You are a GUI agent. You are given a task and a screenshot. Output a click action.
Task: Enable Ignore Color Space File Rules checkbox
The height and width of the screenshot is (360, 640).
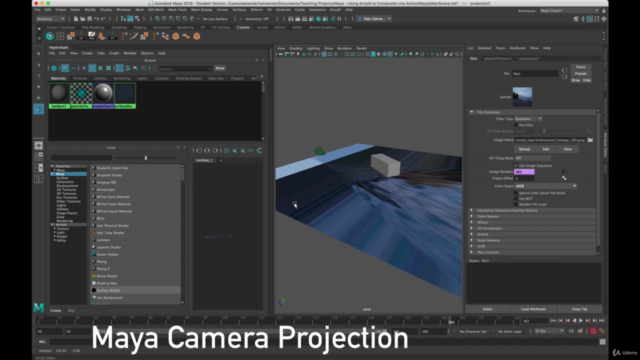pyautogui.click(x=516, y=193)
